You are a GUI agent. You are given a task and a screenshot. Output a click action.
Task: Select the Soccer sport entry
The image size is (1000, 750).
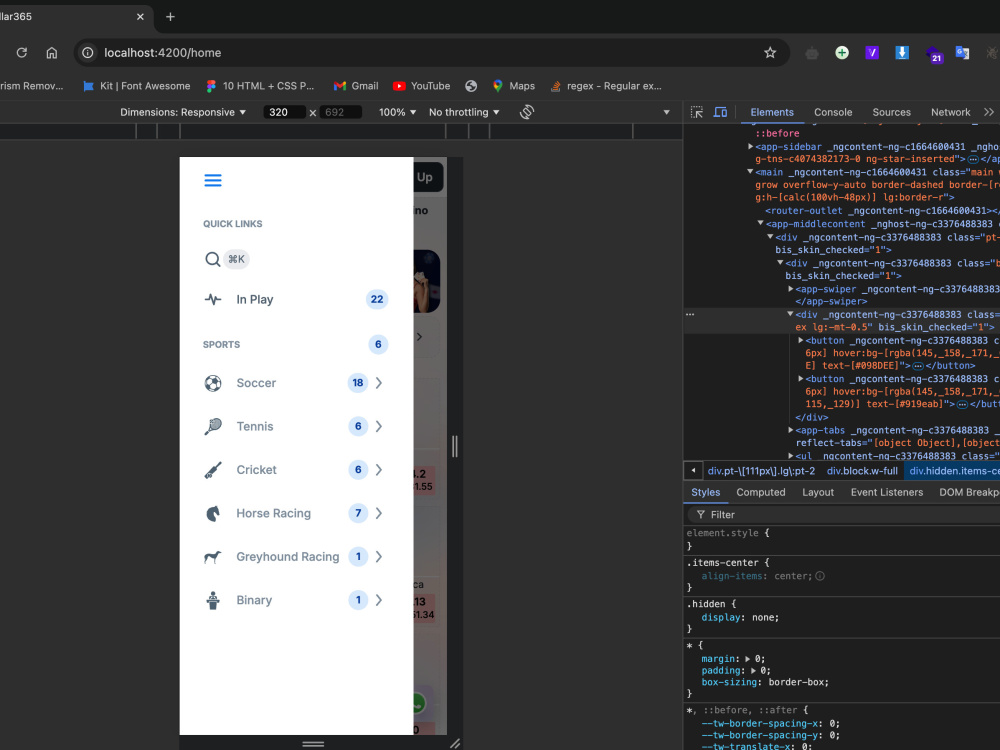coord(256,383)
